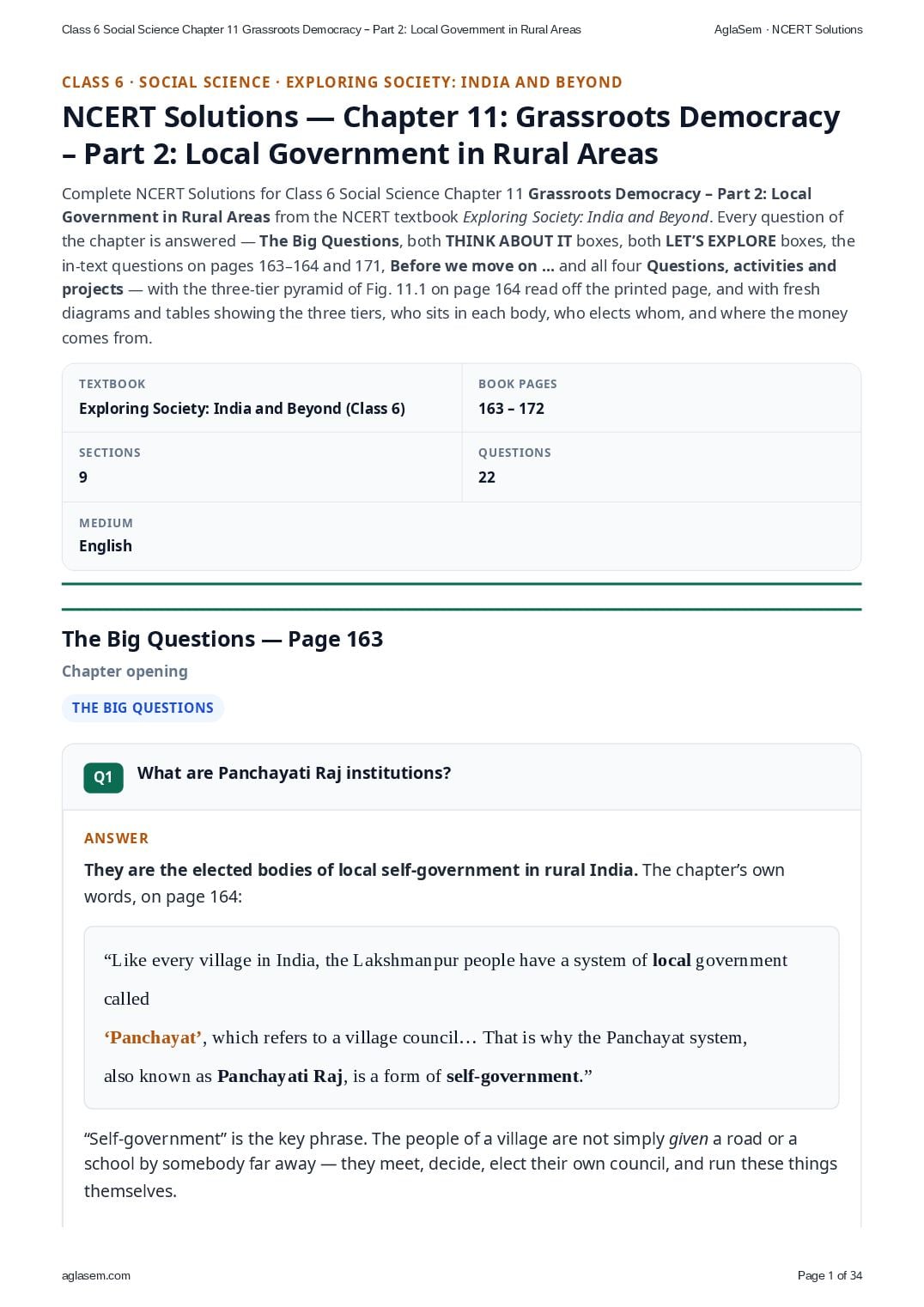Click the quoted textbook passage box
This screenshot has width=924, height=1307.
tap(461, 1018)
